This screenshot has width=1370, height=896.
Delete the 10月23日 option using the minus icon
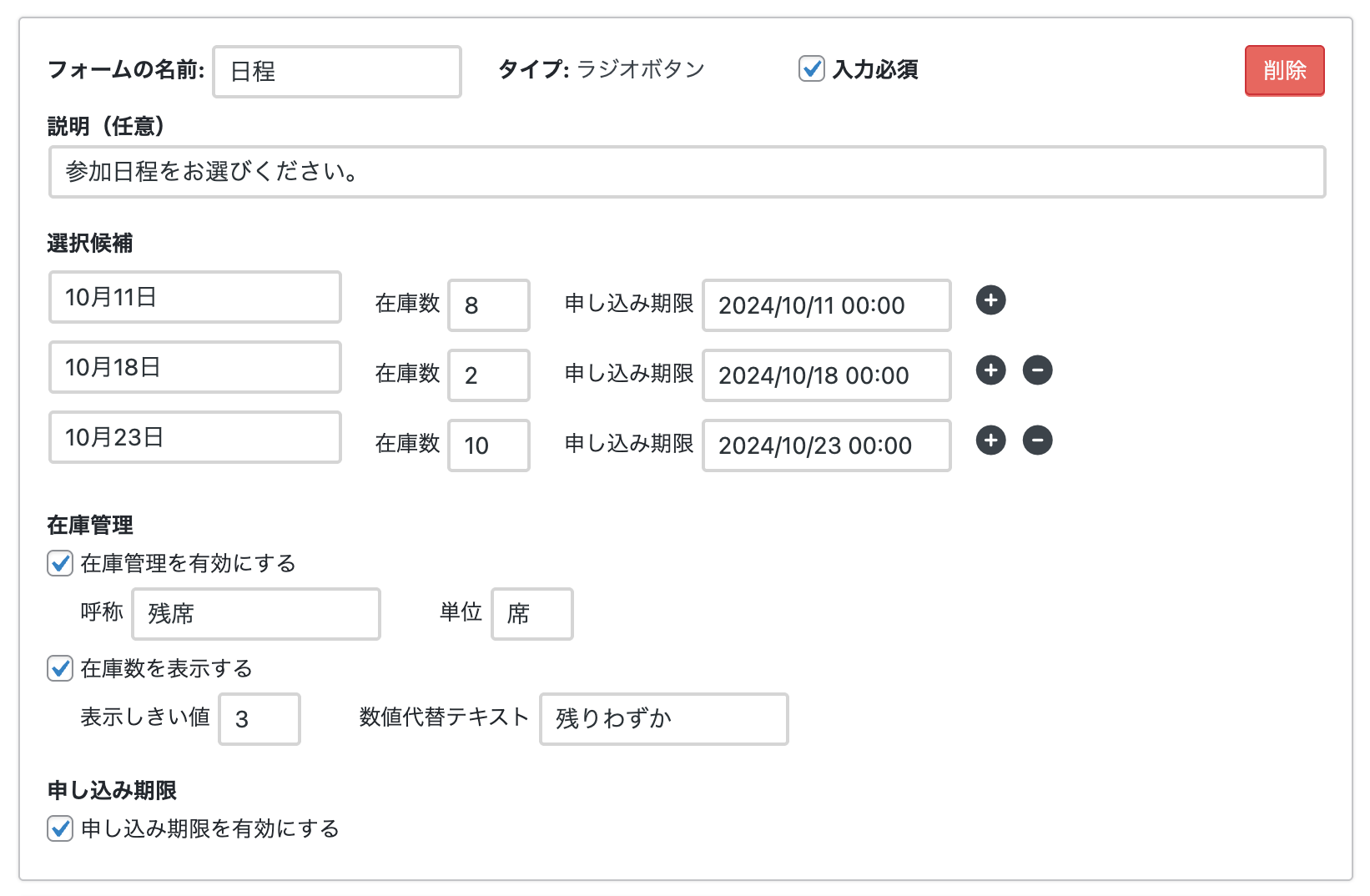click(1037, 440)
